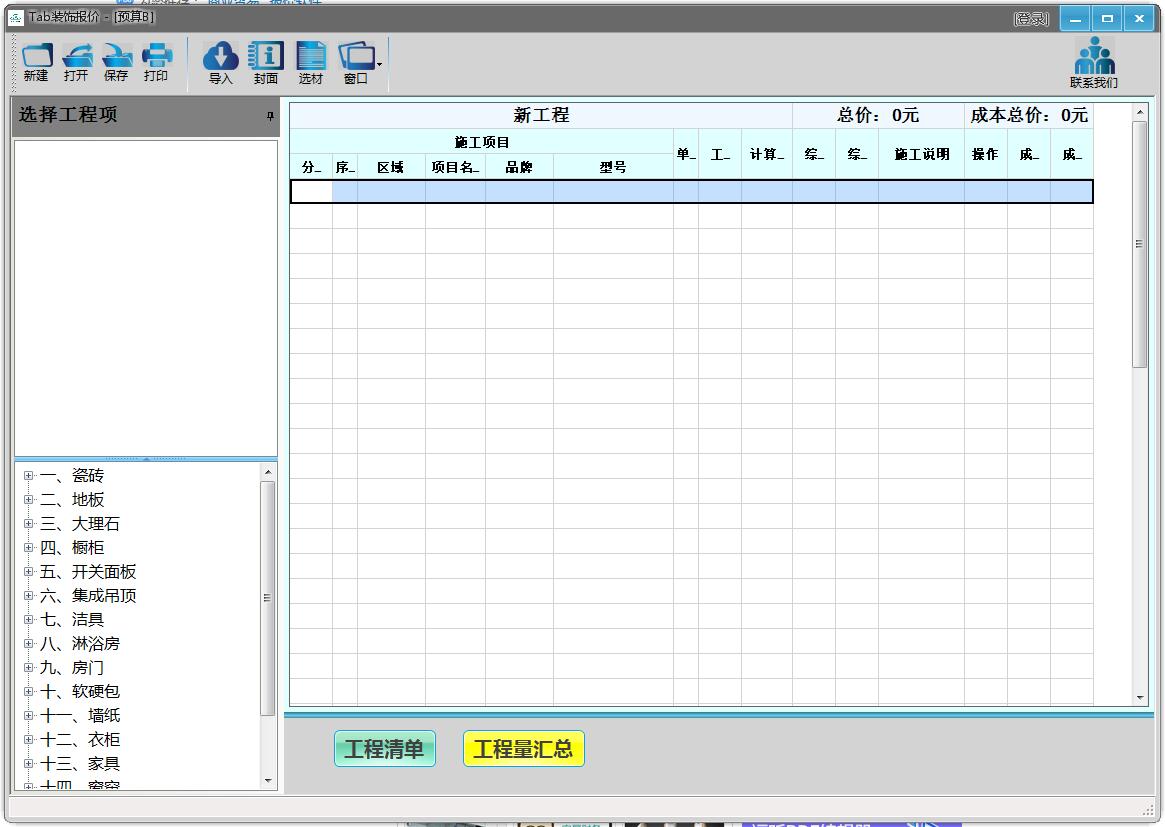Switch to the 工程量汇总 tab
The width and height of the screenshot is (1165, 827).
(523, 749)
